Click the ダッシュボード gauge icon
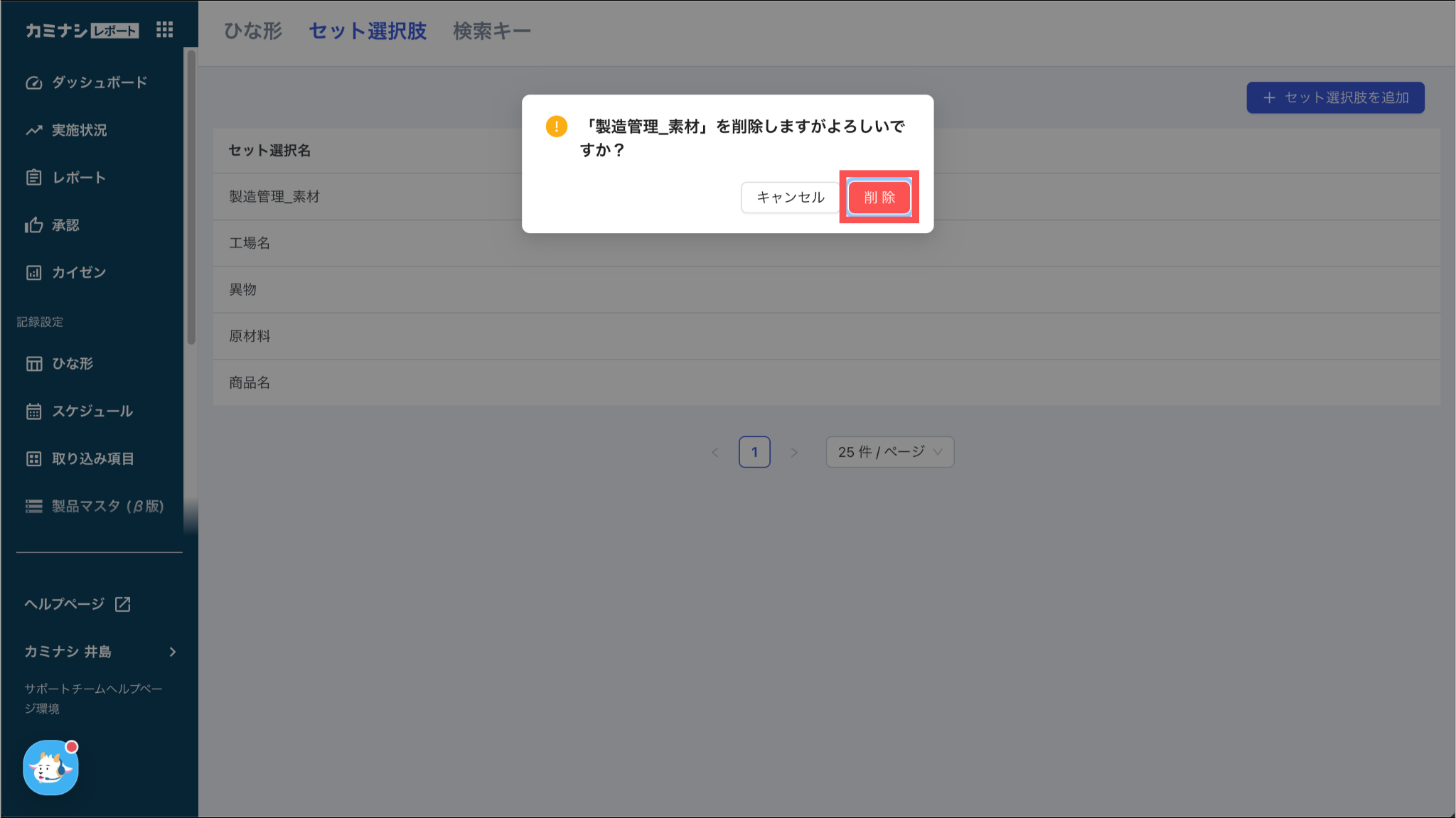Image resolution: width=1456 pixels, height=818 pixels. tap(33, 82)
